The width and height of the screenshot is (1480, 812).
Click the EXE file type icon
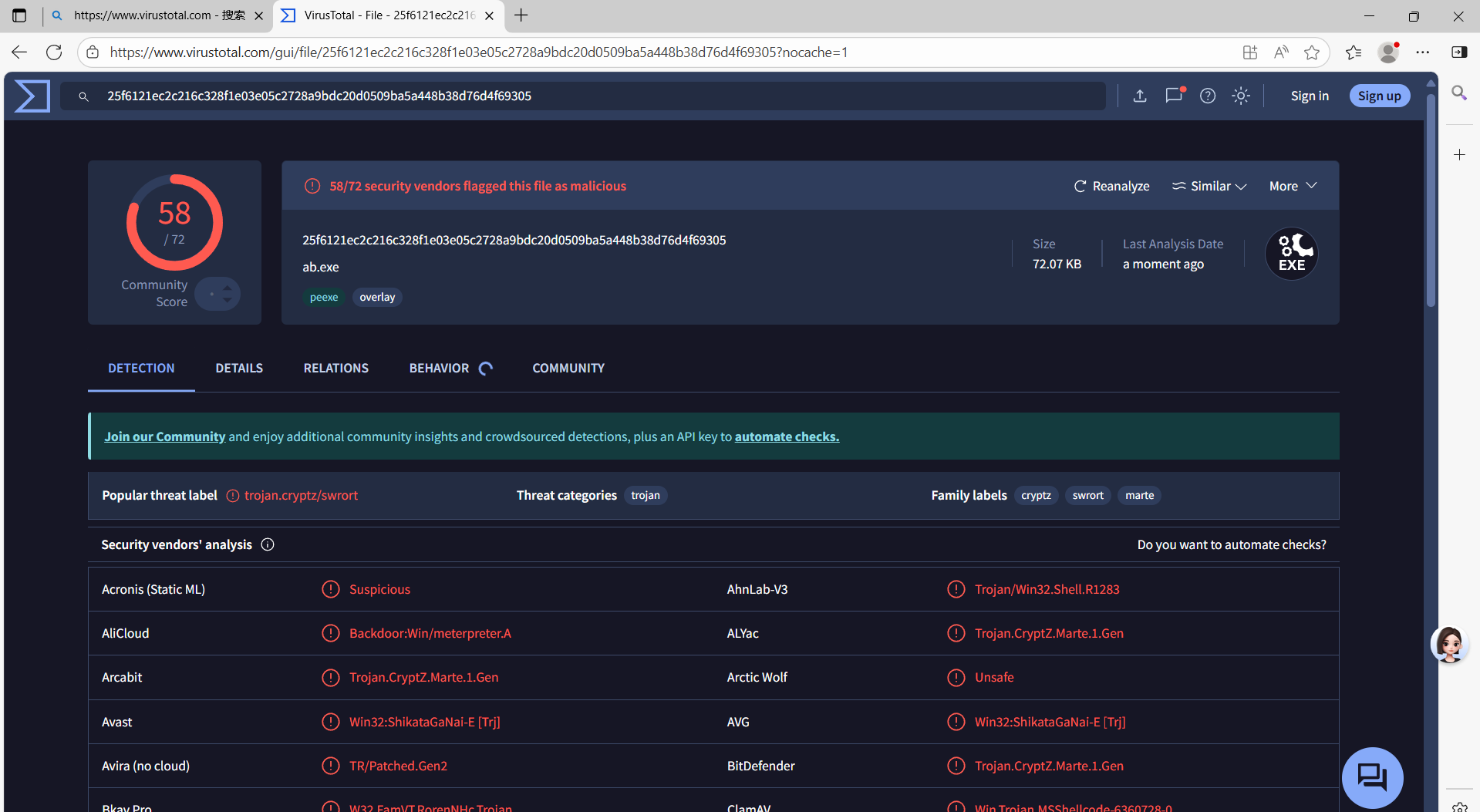tap(1292, 254)
